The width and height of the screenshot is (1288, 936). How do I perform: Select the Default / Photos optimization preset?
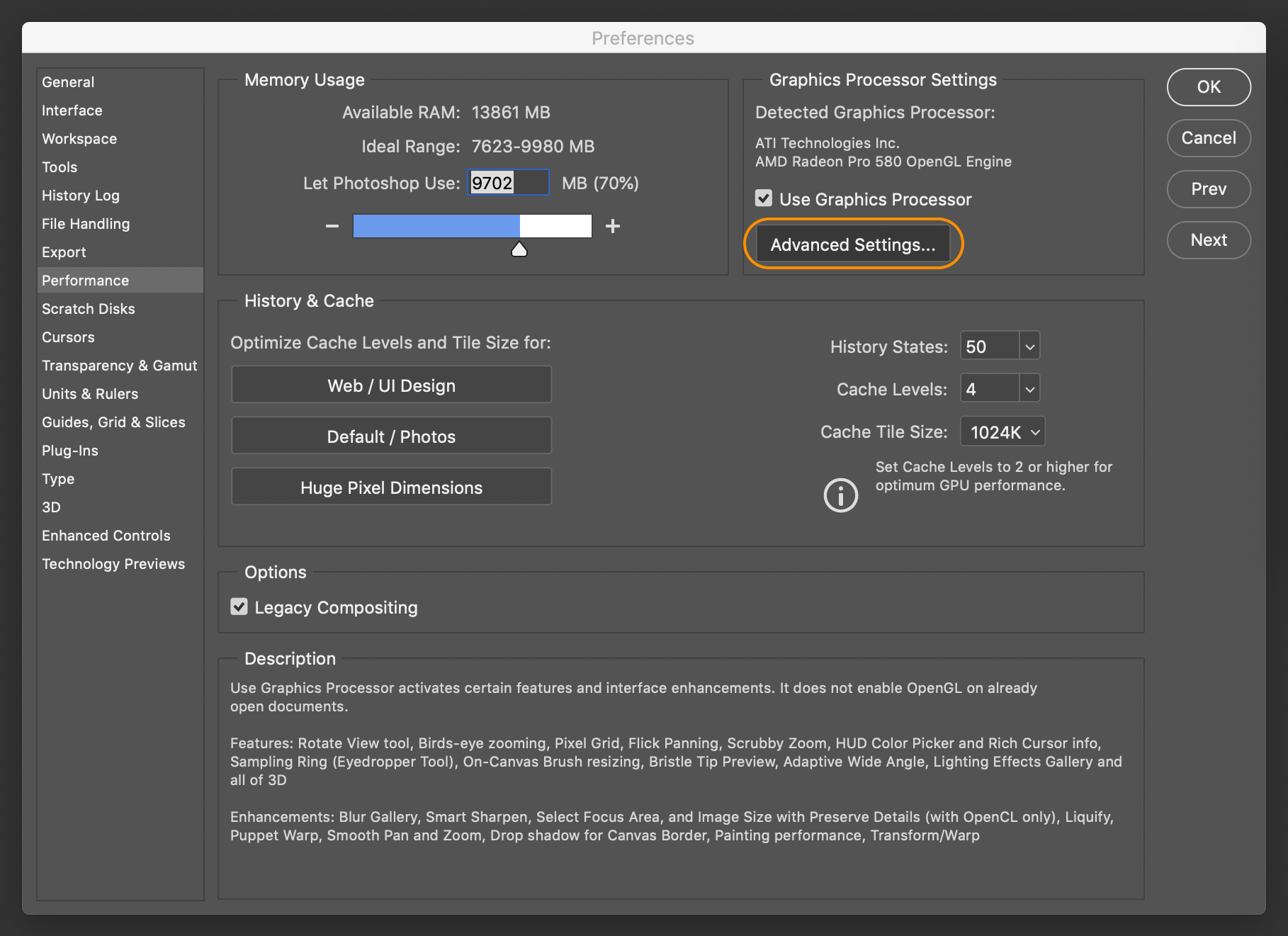[391, 436]
